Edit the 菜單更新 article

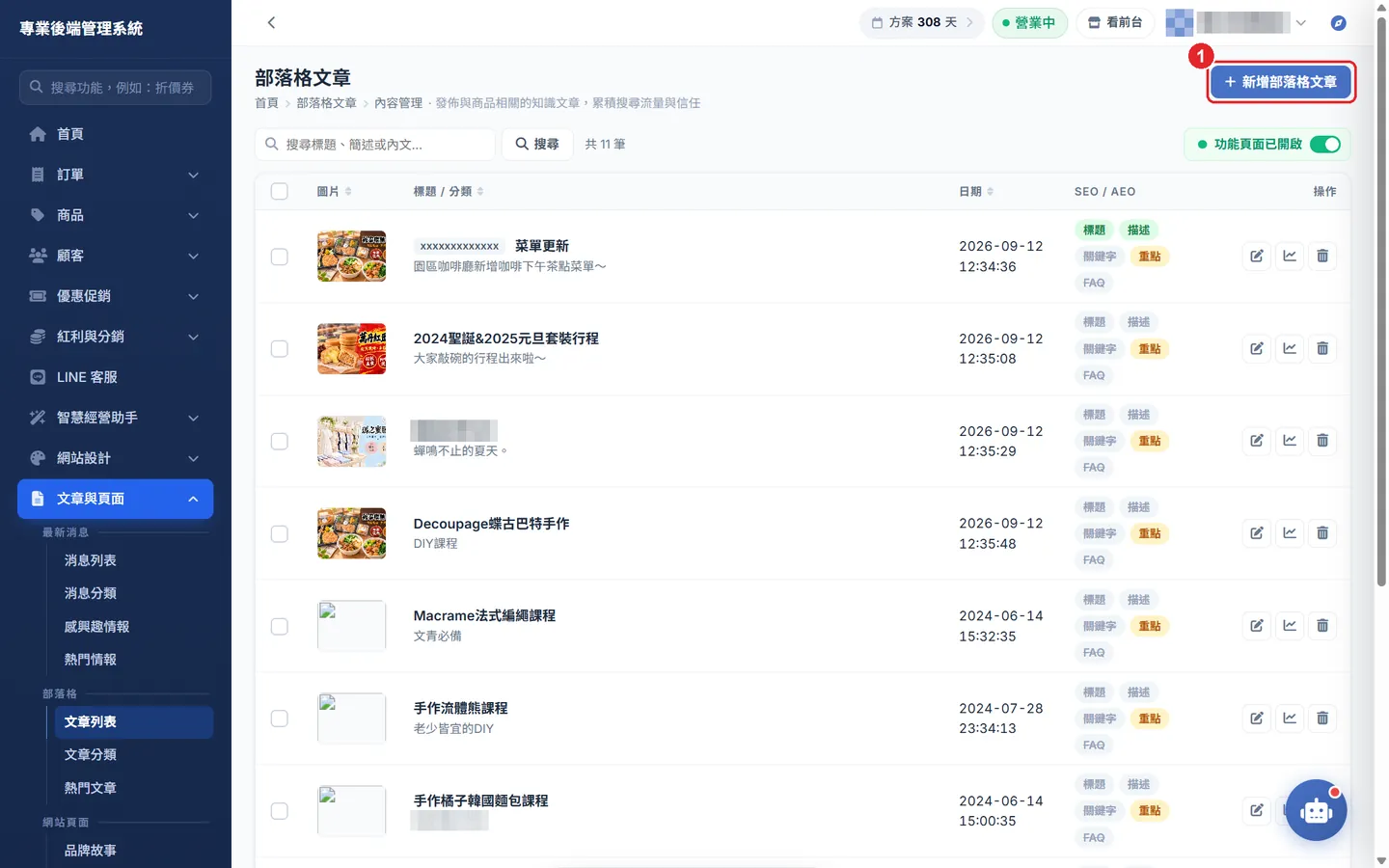pyautogui.click(x=1257, y=256)
